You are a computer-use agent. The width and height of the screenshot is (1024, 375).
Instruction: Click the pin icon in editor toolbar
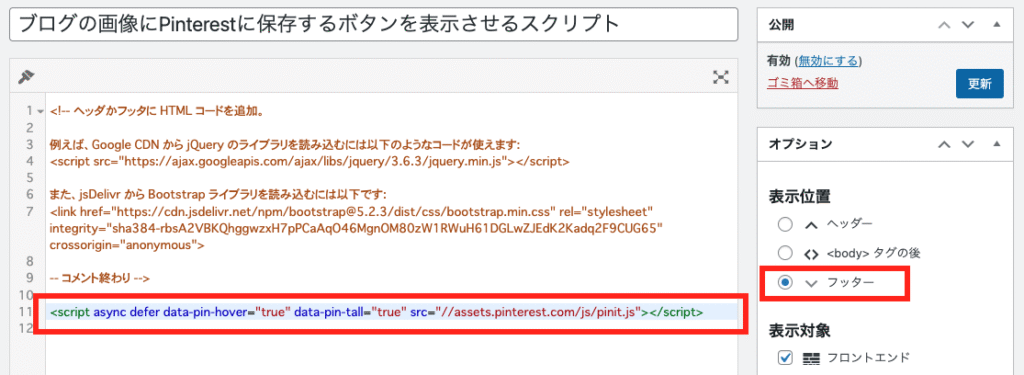25,76
